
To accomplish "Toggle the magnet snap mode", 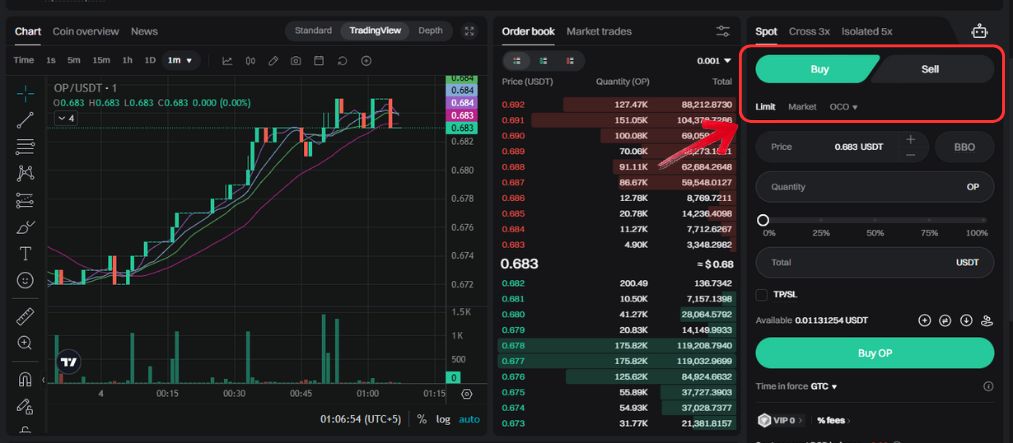I will point(25,379).
